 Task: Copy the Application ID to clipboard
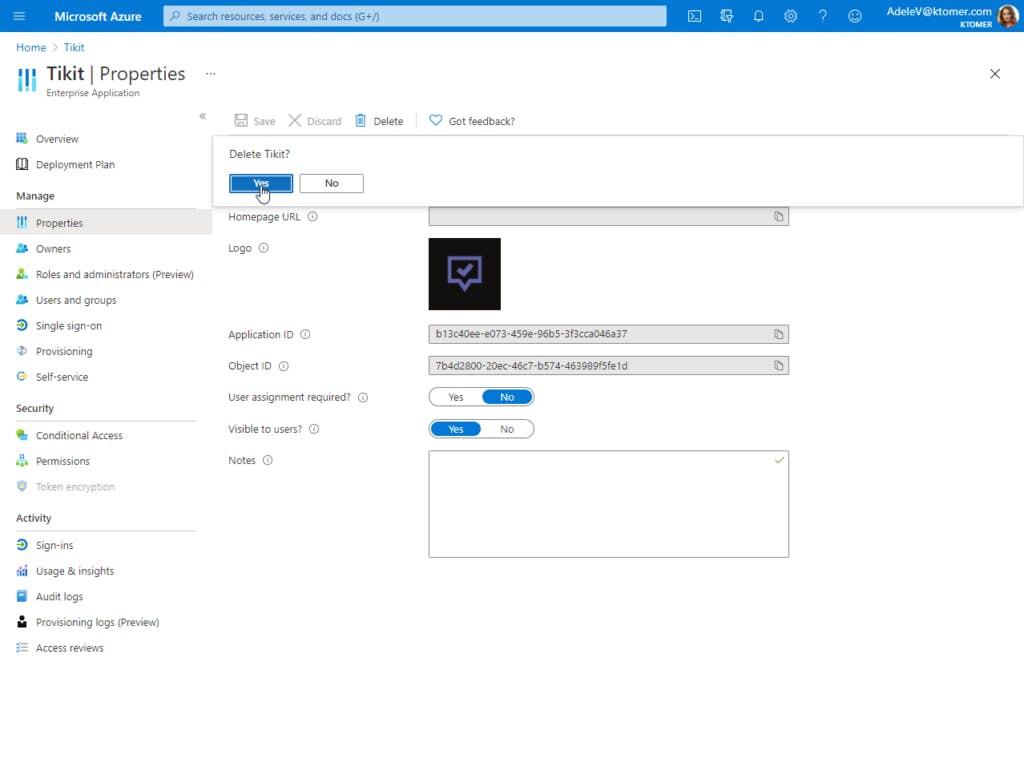779,334
